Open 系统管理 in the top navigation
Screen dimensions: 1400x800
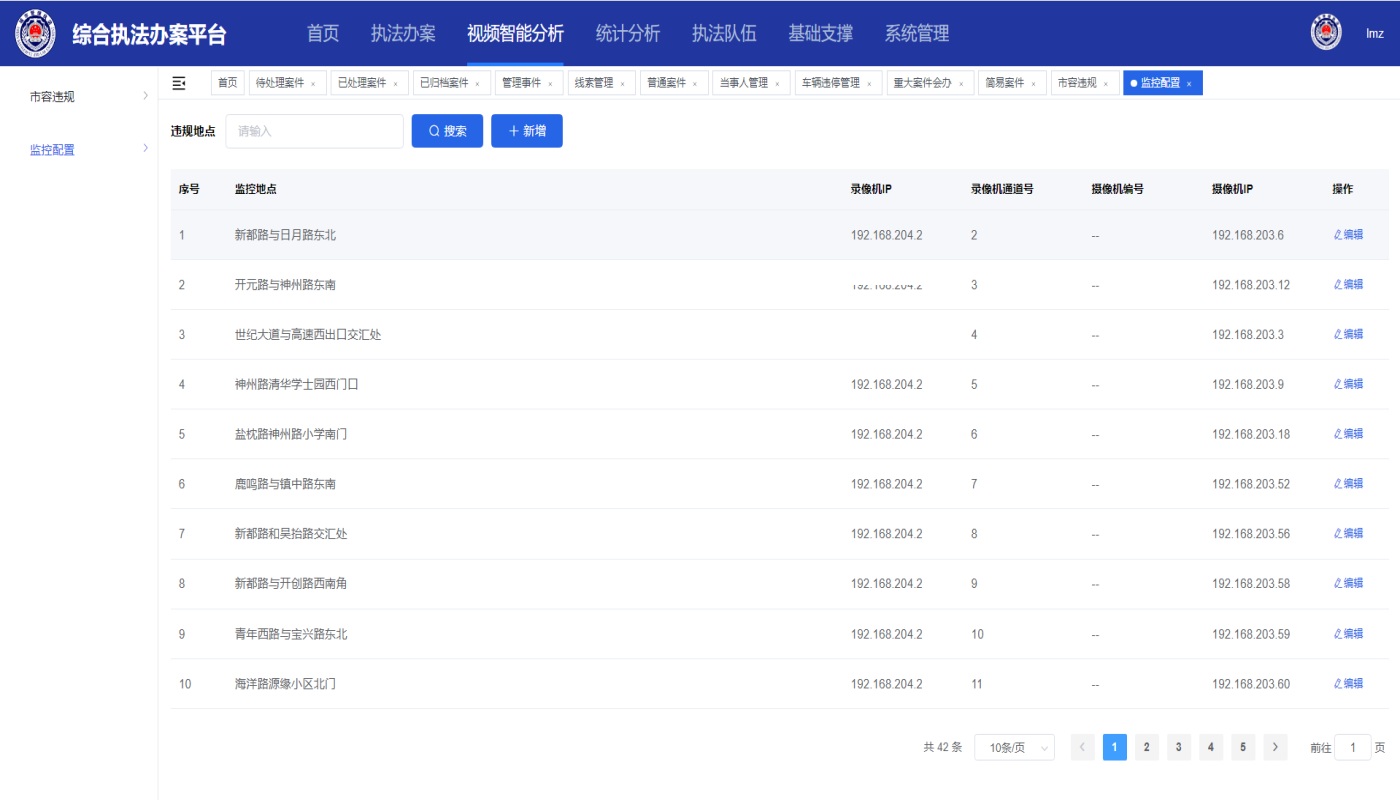click(x=917, y=33)
